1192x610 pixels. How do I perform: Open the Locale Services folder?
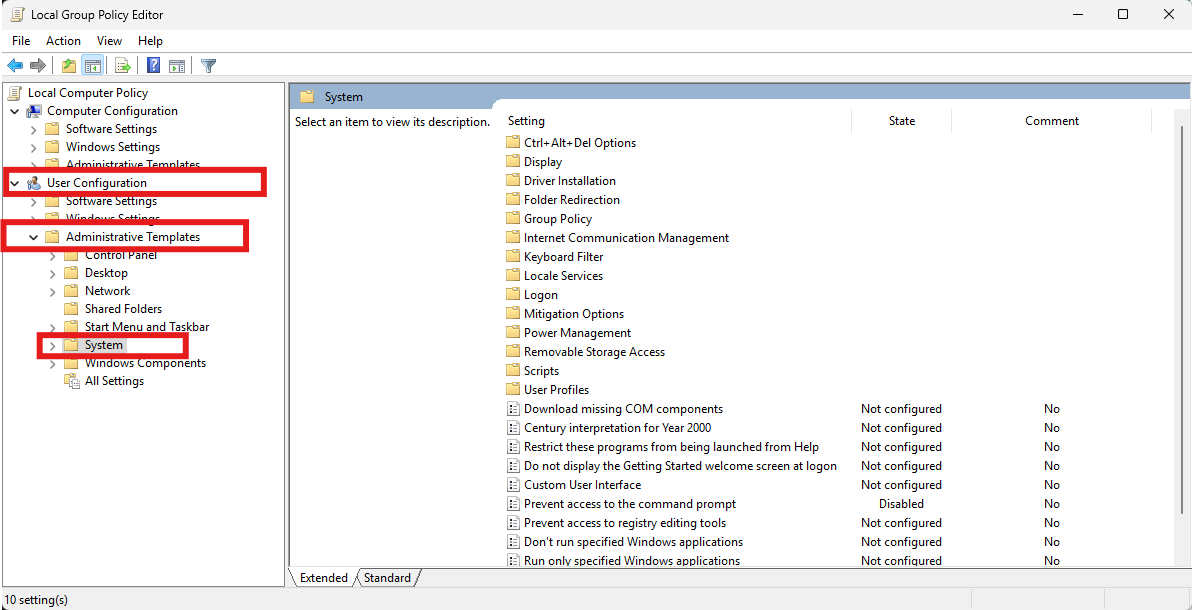563,275
